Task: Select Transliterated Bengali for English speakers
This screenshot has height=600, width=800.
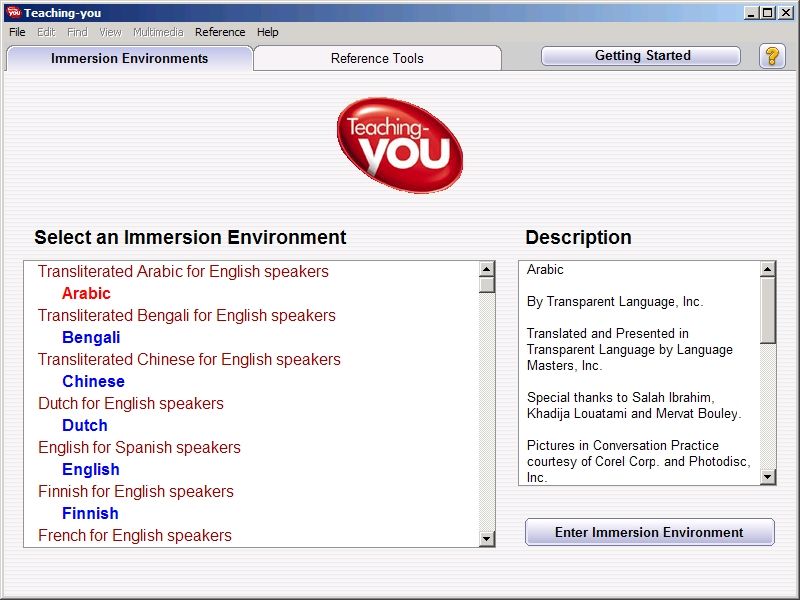Action: click(187, 315)
